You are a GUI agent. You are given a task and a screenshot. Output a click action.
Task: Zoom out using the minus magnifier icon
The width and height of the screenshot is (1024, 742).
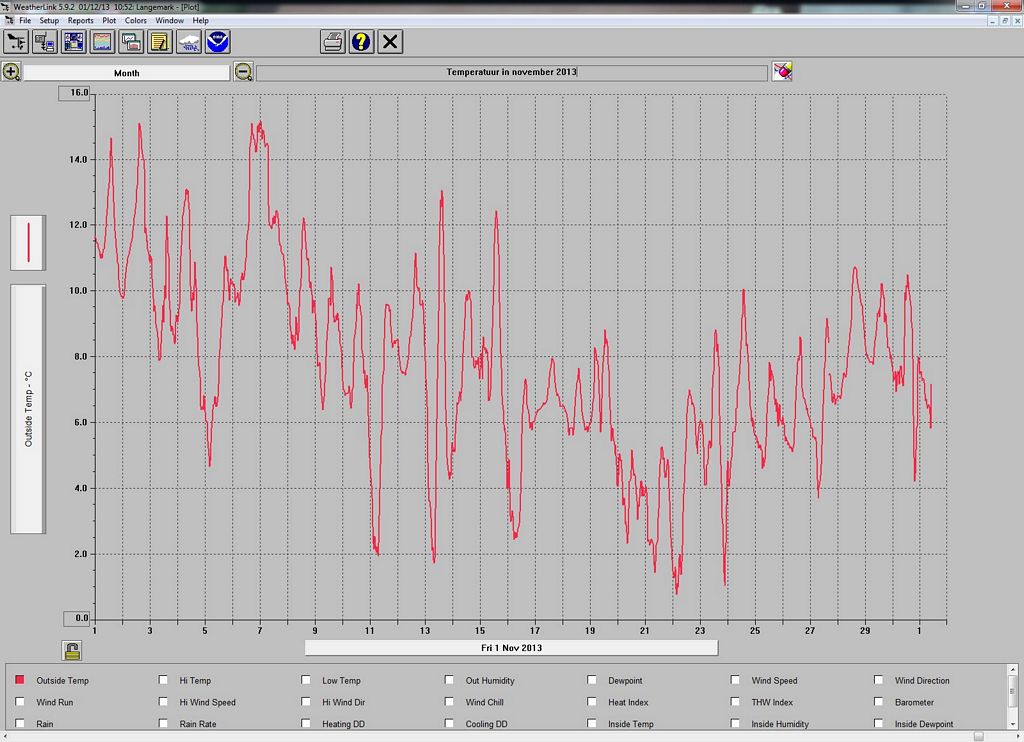pyautogui.click(x=244, y=72)
